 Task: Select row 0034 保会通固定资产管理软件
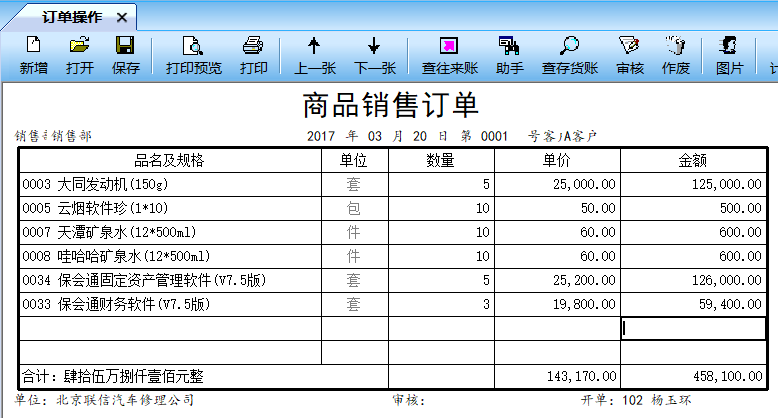click(x=170, y=280)
